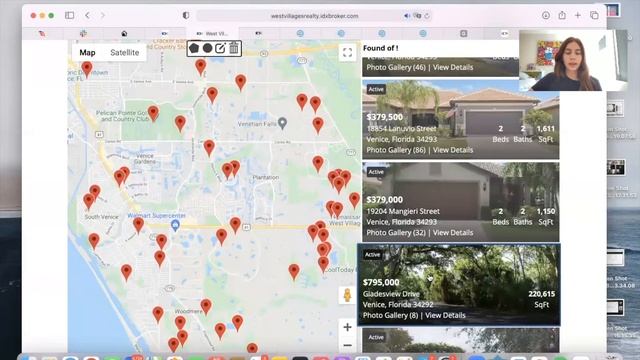The height and width of the screenshot is (360, 640).
Task: Click the trash delete shape icon
Action: (234, 48)
